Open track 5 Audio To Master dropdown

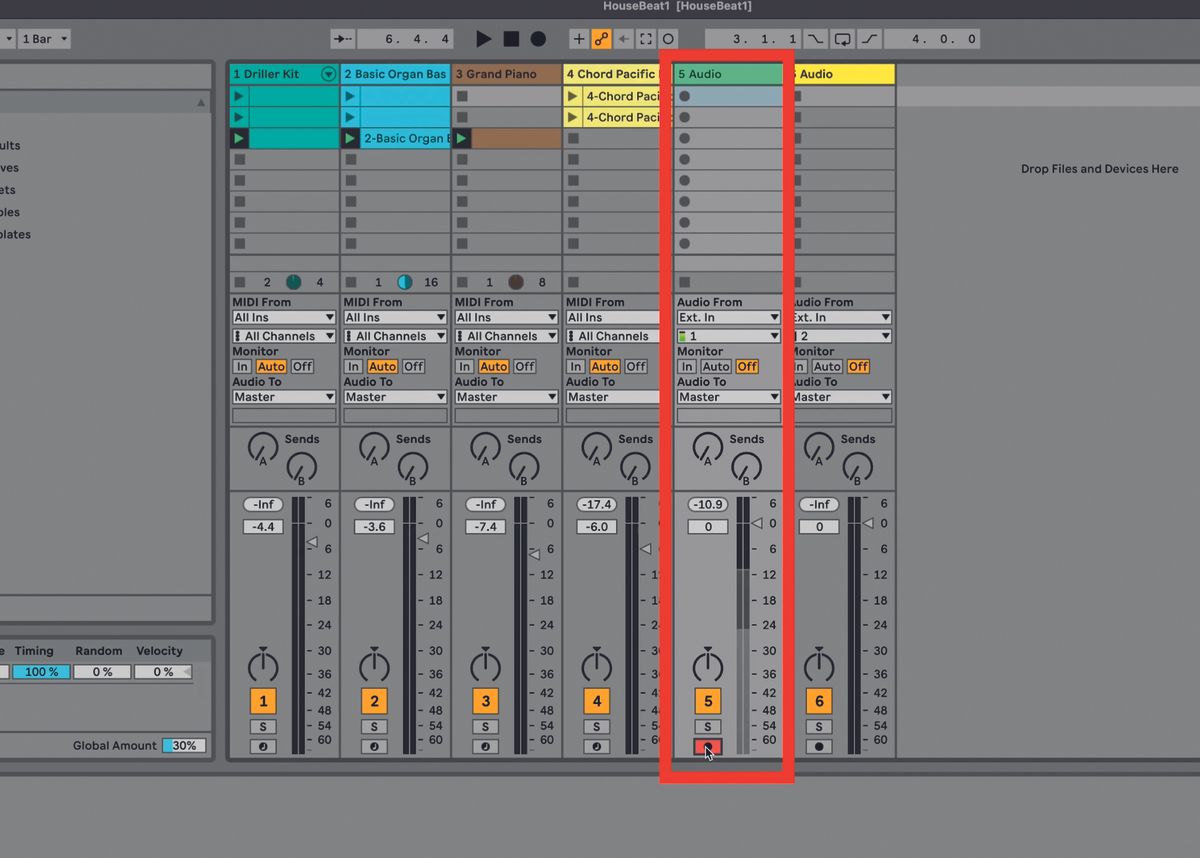click(728, 397)
